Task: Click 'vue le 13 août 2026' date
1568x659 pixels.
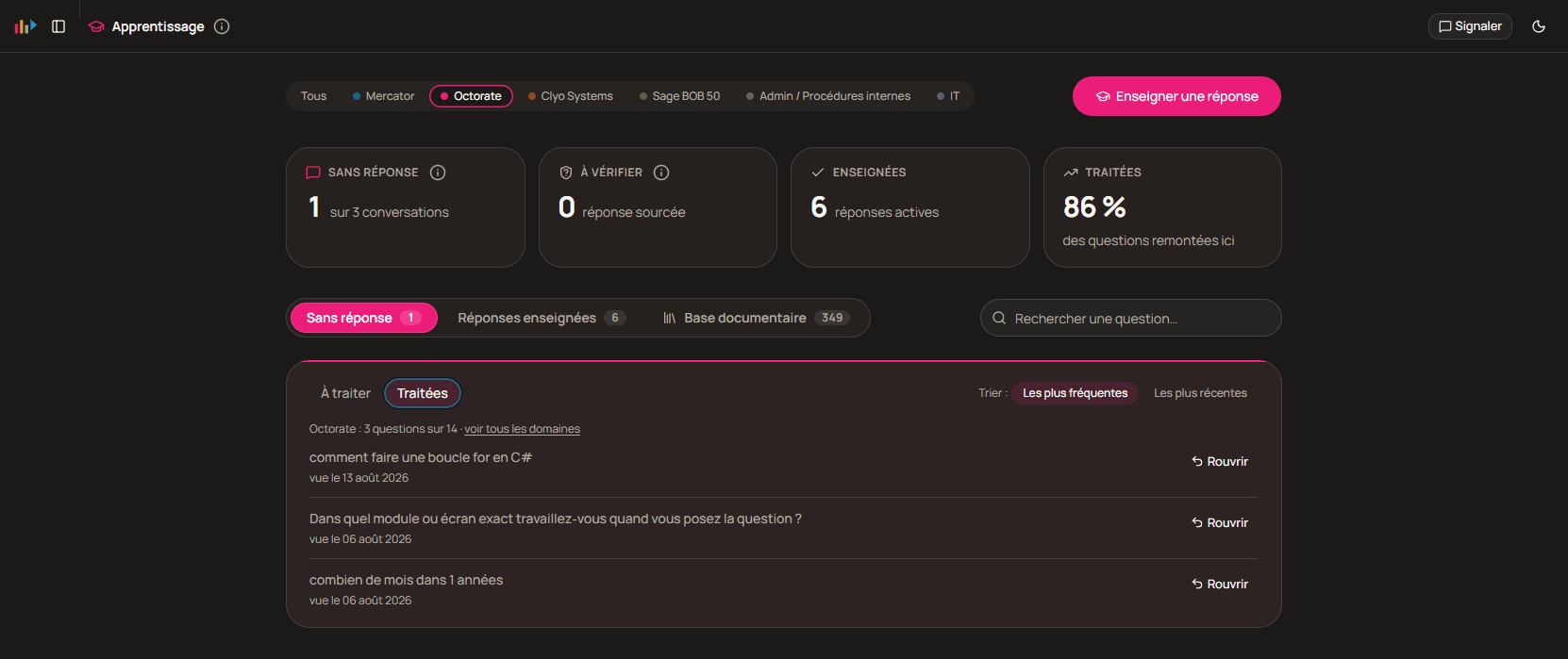Action: [x=359, y=478]
